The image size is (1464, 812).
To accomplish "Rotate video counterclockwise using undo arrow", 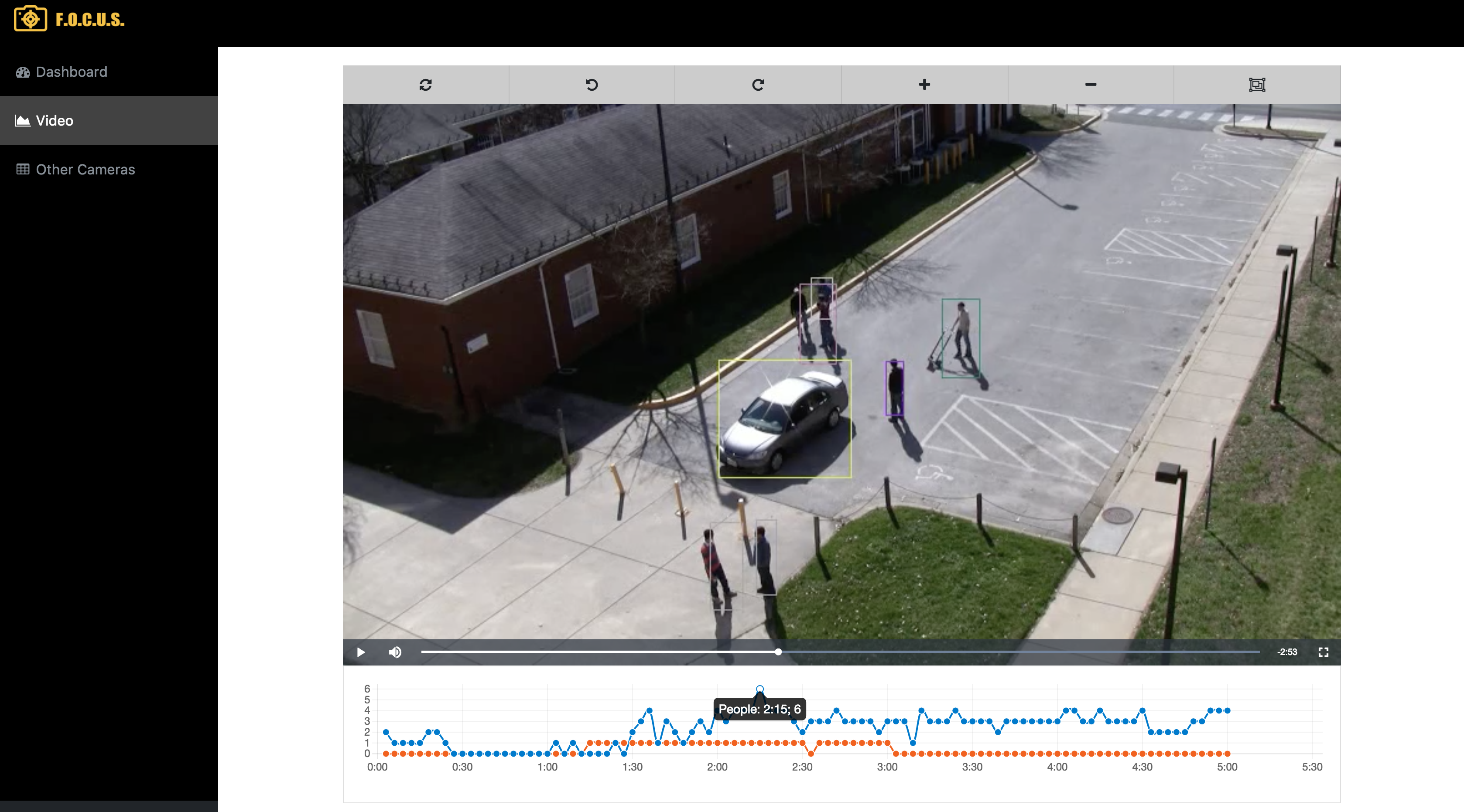I will [592, 85].
